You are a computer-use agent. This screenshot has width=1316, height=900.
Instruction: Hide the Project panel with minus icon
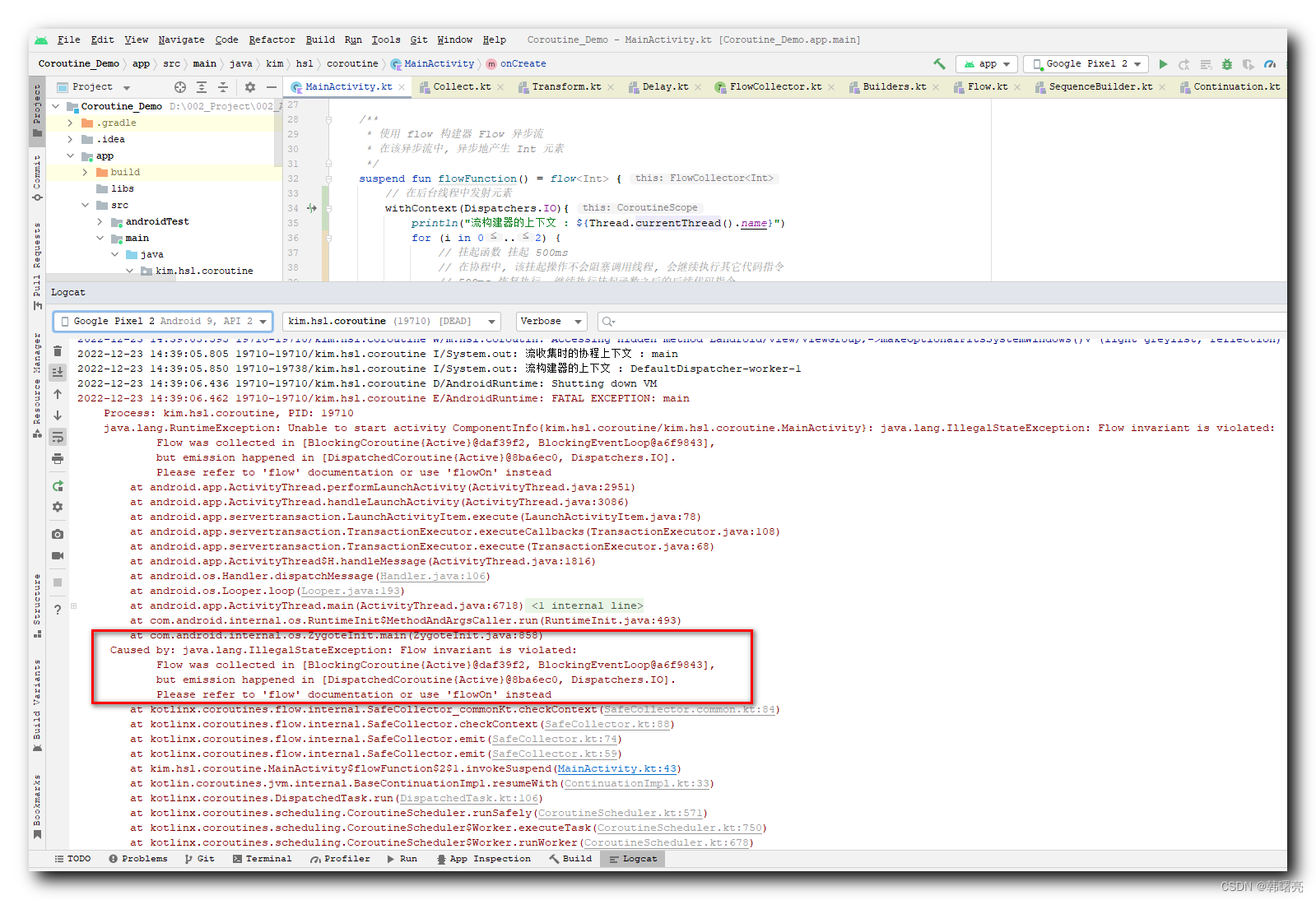(272, 87)
